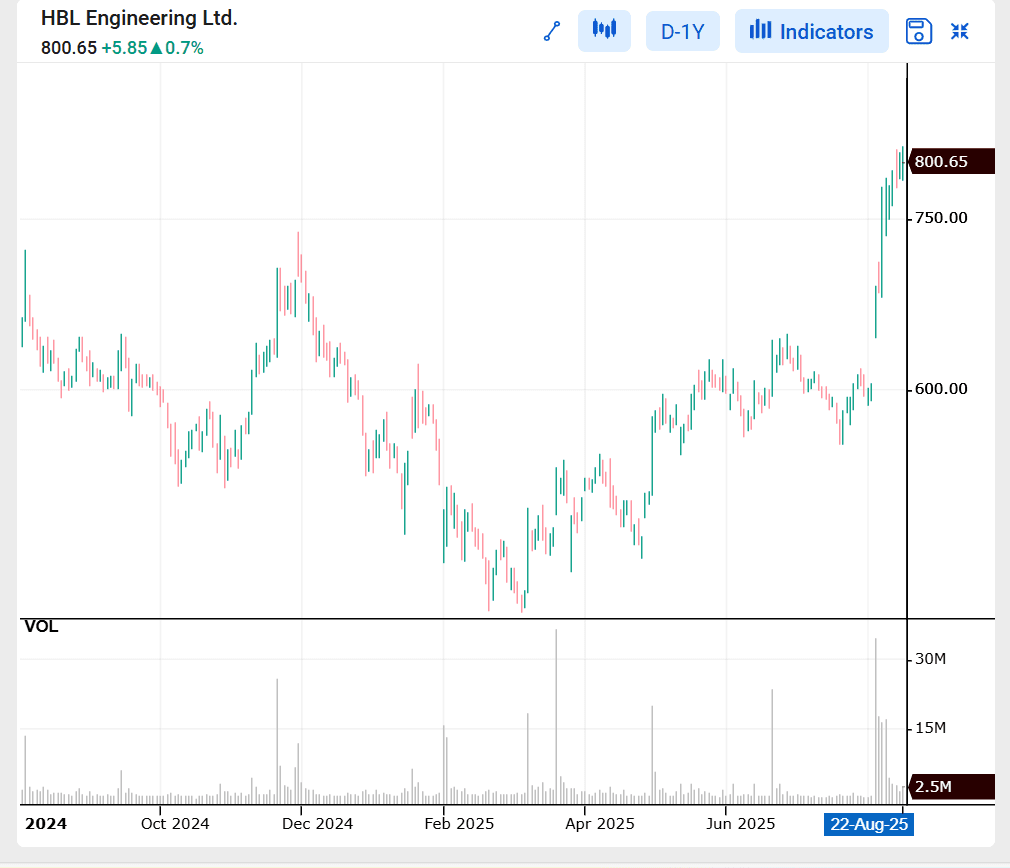1010x868 pixels.
Task: Click the Apr 2025 time axis label
Action: pyautogui.click(x=600, y=824)
